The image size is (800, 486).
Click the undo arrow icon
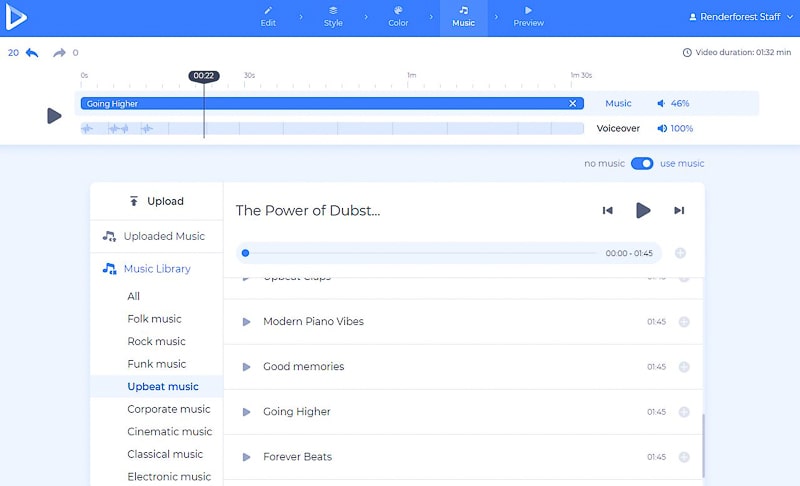tap(32, 53)
